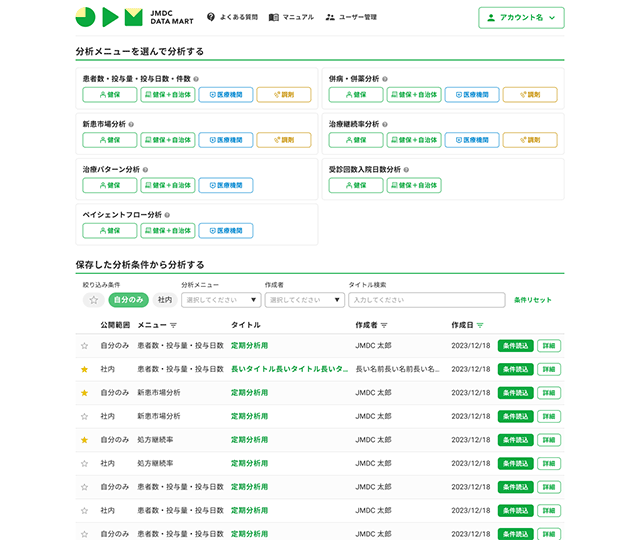Toggle the 社内 filter chip

tap(165, 300)
